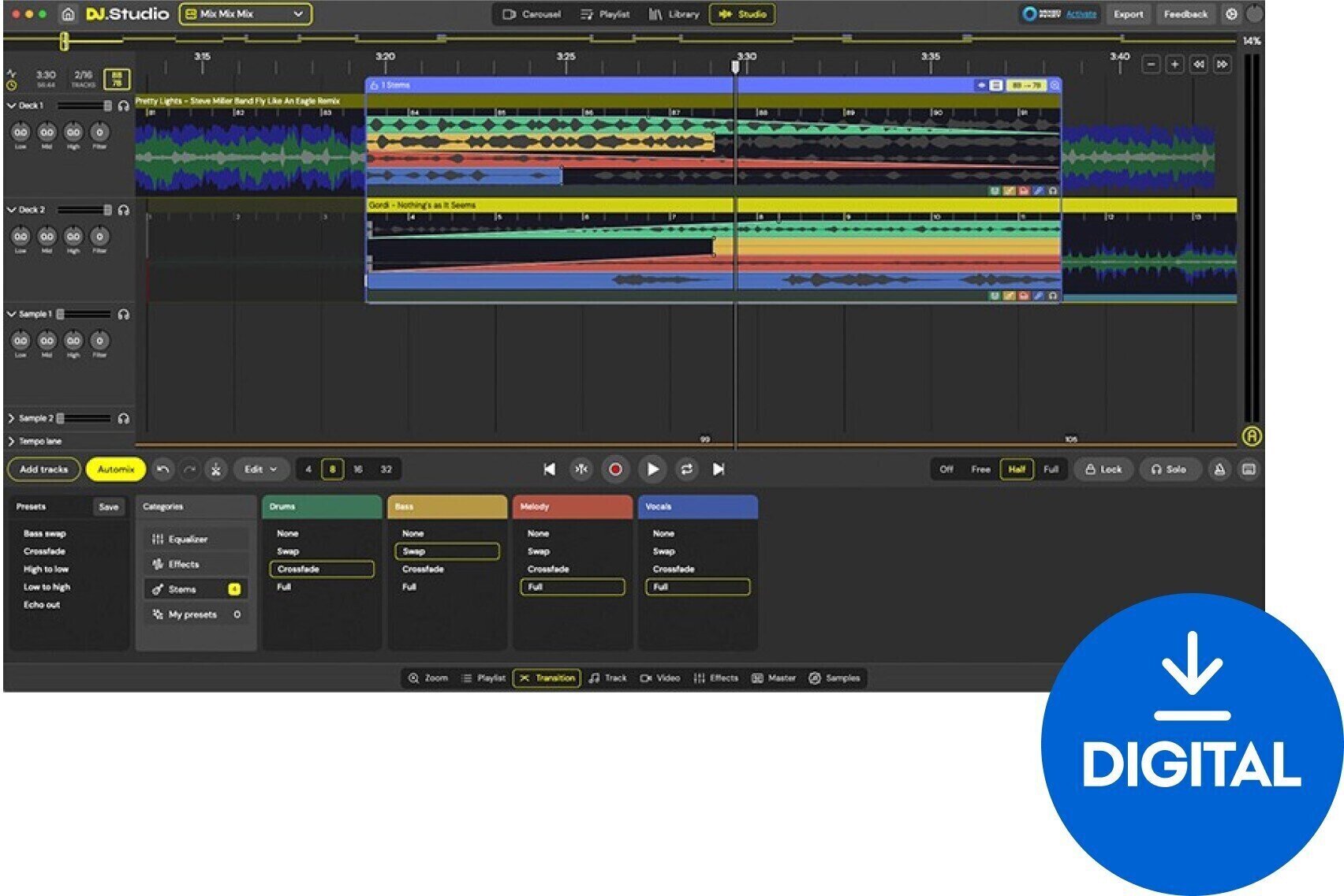Expand the Tempo lane

11,441
